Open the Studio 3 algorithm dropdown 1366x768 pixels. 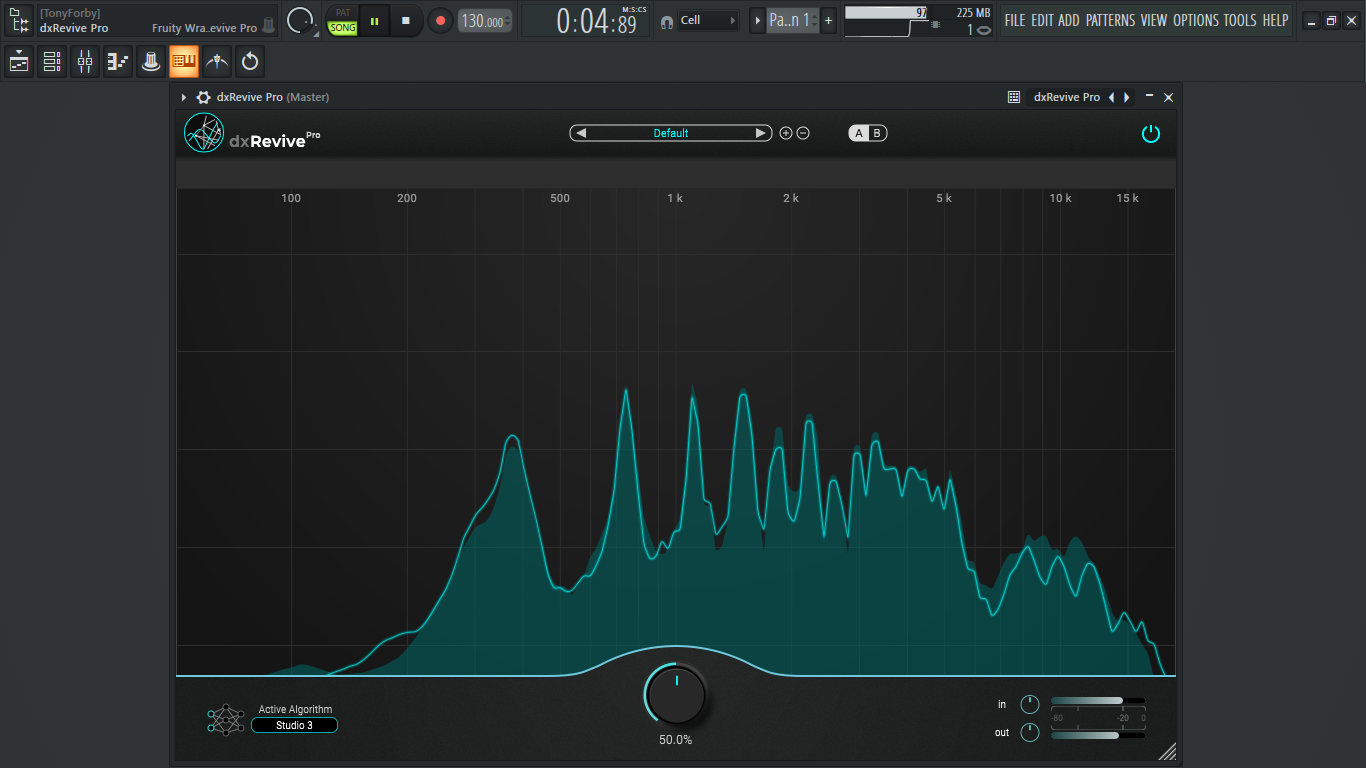(x=294, y=725)
